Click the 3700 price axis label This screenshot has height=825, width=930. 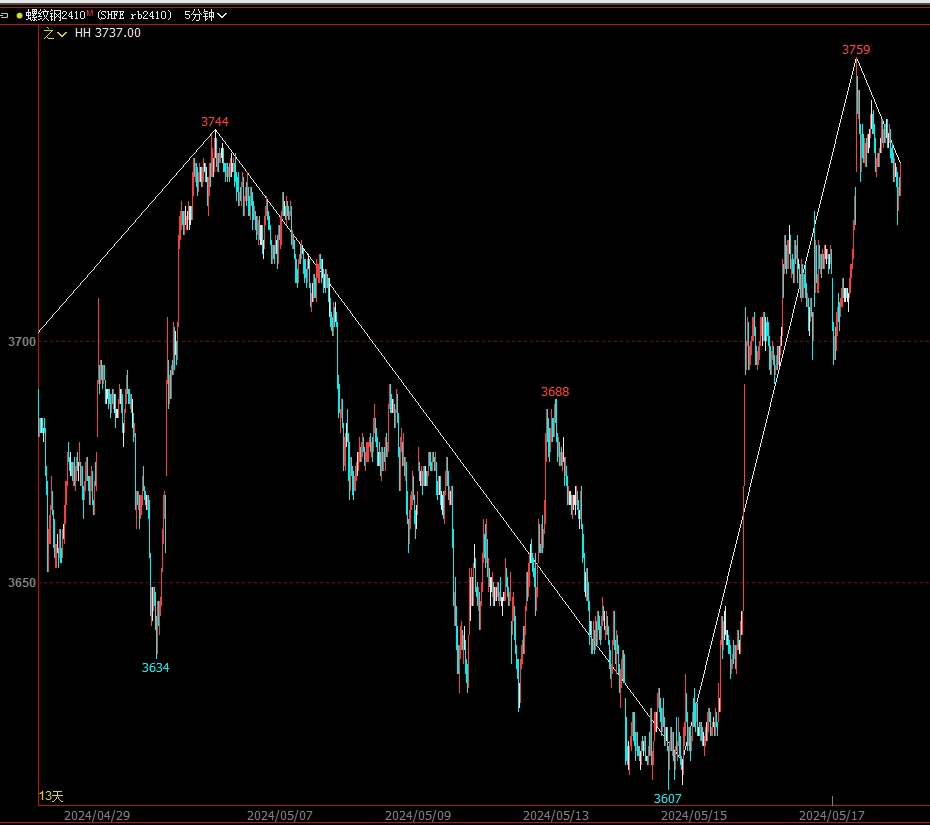22,342
